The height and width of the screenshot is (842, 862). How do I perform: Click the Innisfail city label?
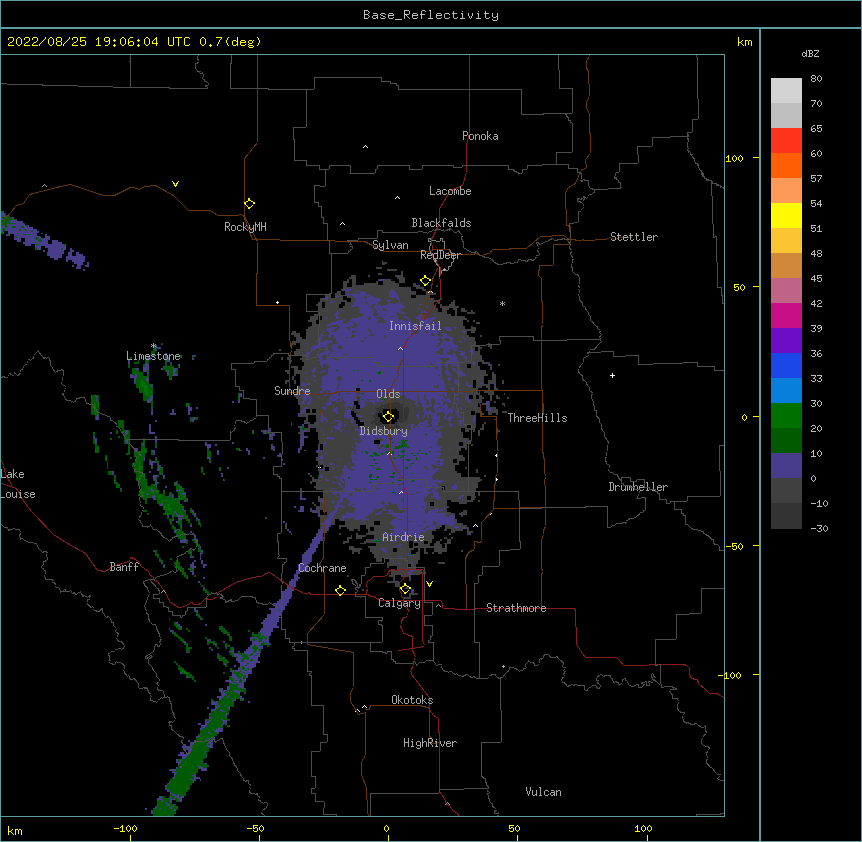click(x=415, y=326)
